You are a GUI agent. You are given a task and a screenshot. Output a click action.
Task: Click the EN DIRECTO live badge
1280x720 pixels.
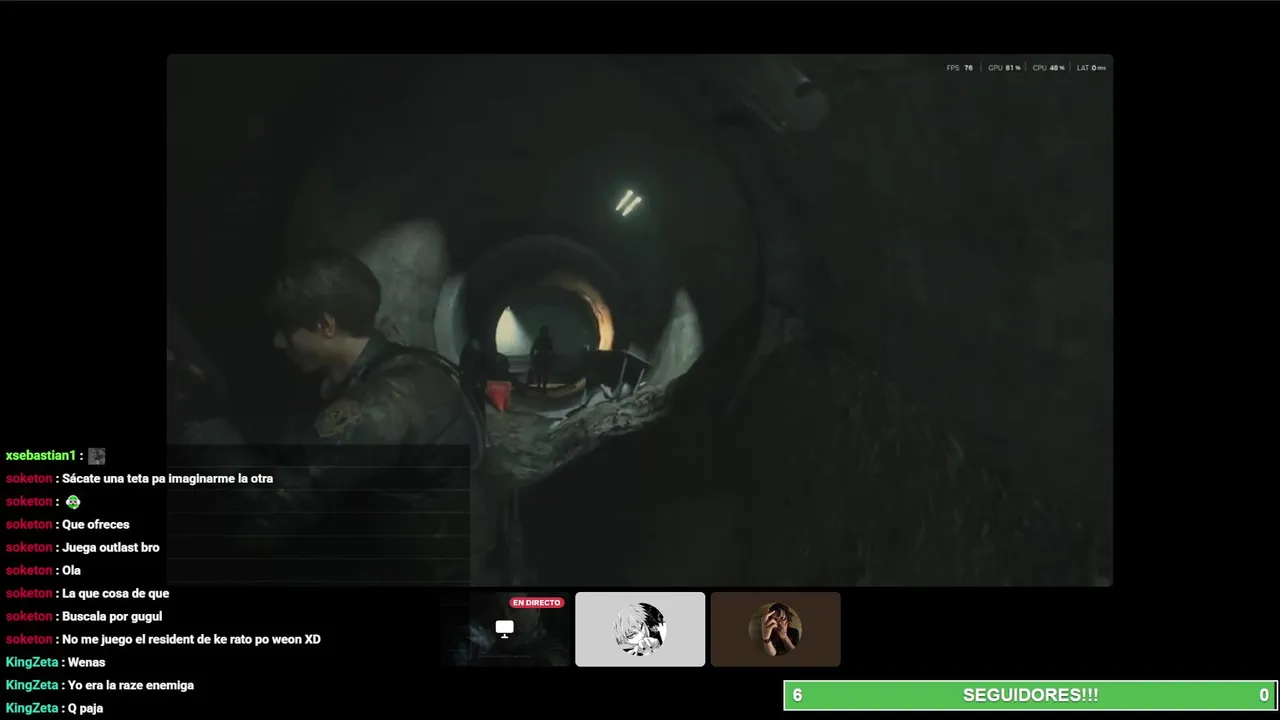(x=537, y=603)
